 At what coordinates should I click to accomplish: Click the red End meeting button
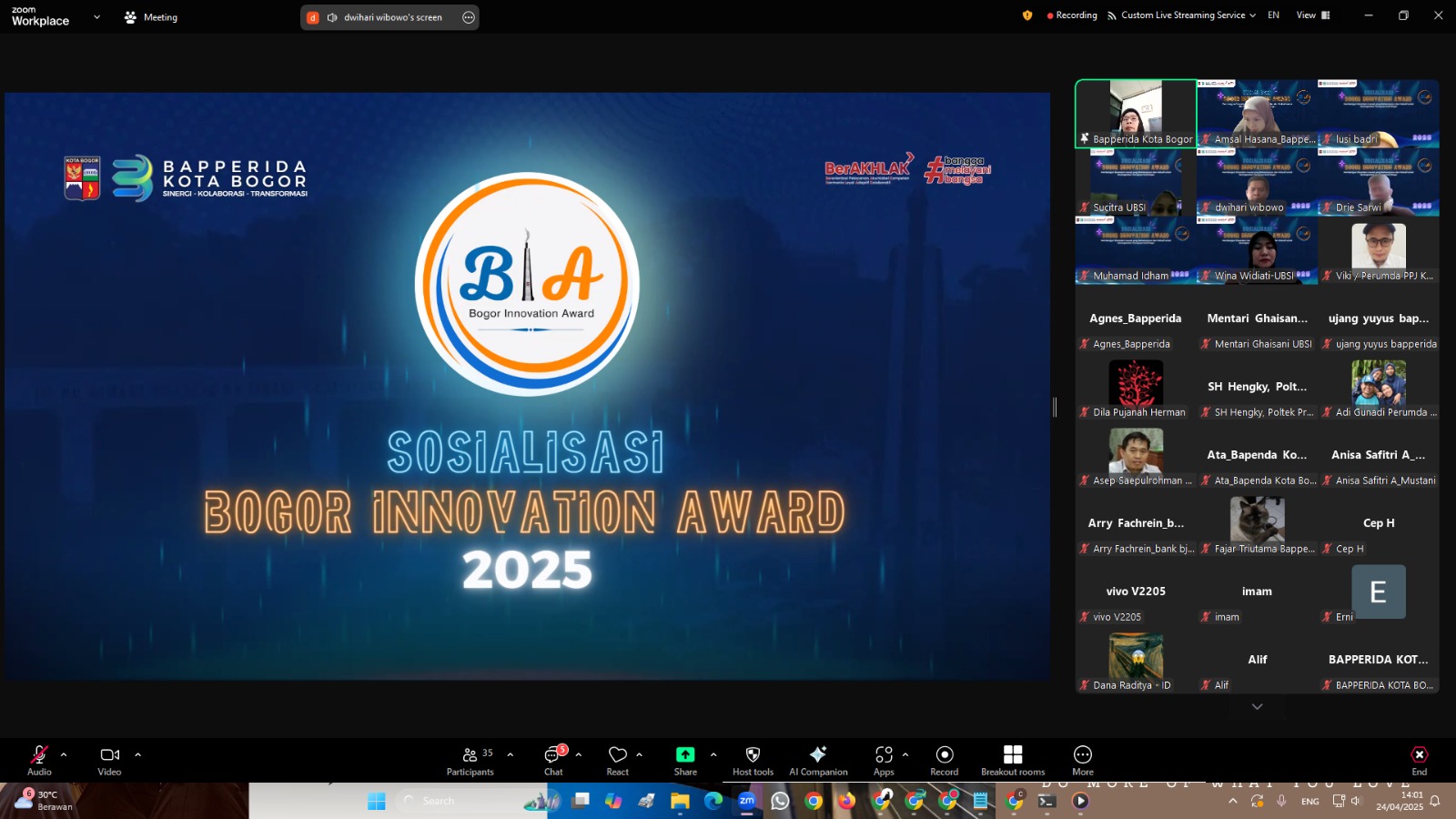1420,760
